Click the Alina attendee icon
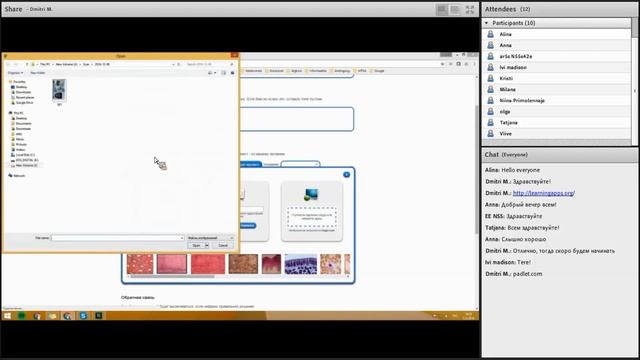Screen dimensions: 640x360 491,34
